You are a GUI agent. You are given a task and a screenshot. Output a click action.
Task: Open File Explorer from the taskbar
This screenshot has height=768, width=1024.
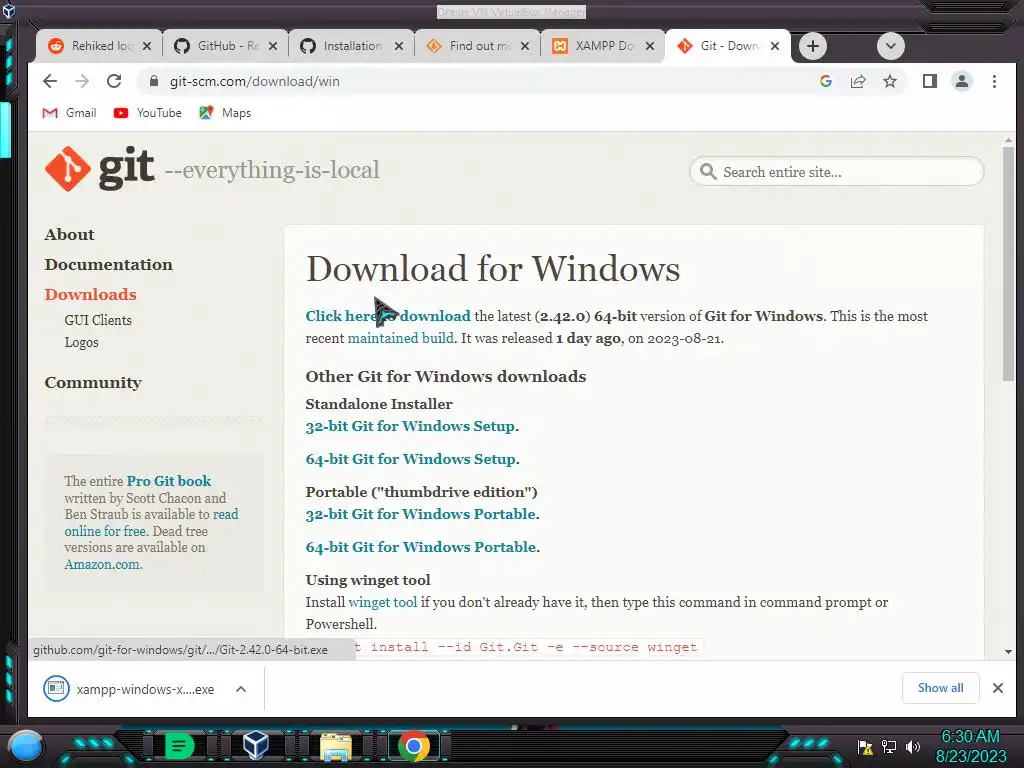tap(335, 746)
